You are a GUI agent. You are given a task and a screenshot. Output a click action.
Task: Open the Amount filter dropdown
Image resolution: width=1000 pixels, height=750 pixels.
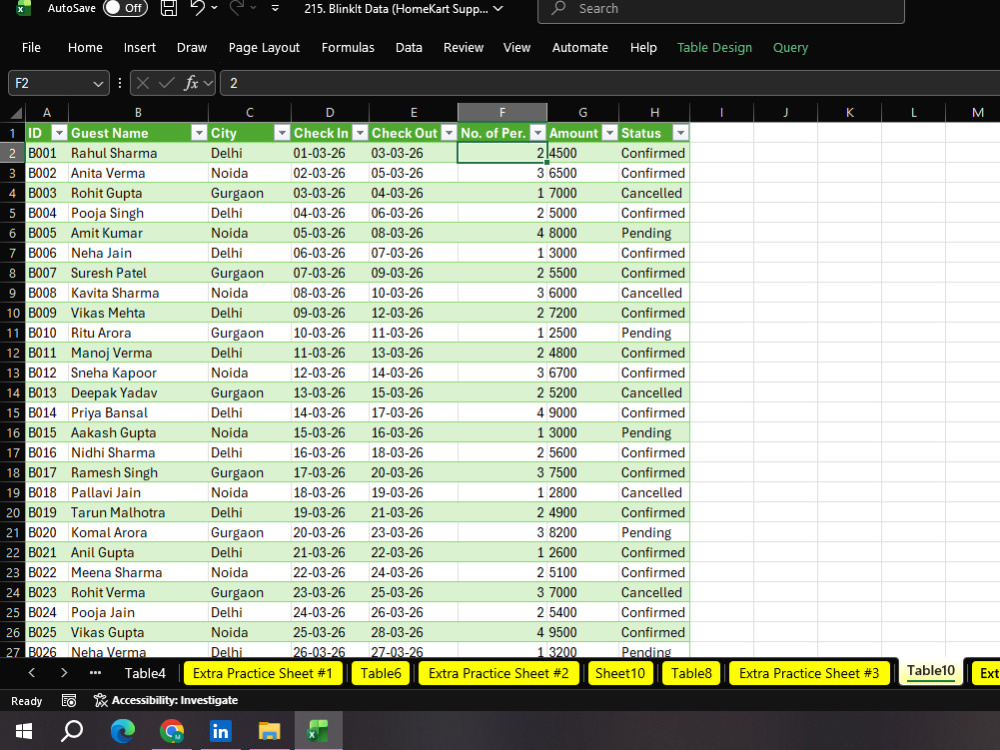click(x=610, y=133)
